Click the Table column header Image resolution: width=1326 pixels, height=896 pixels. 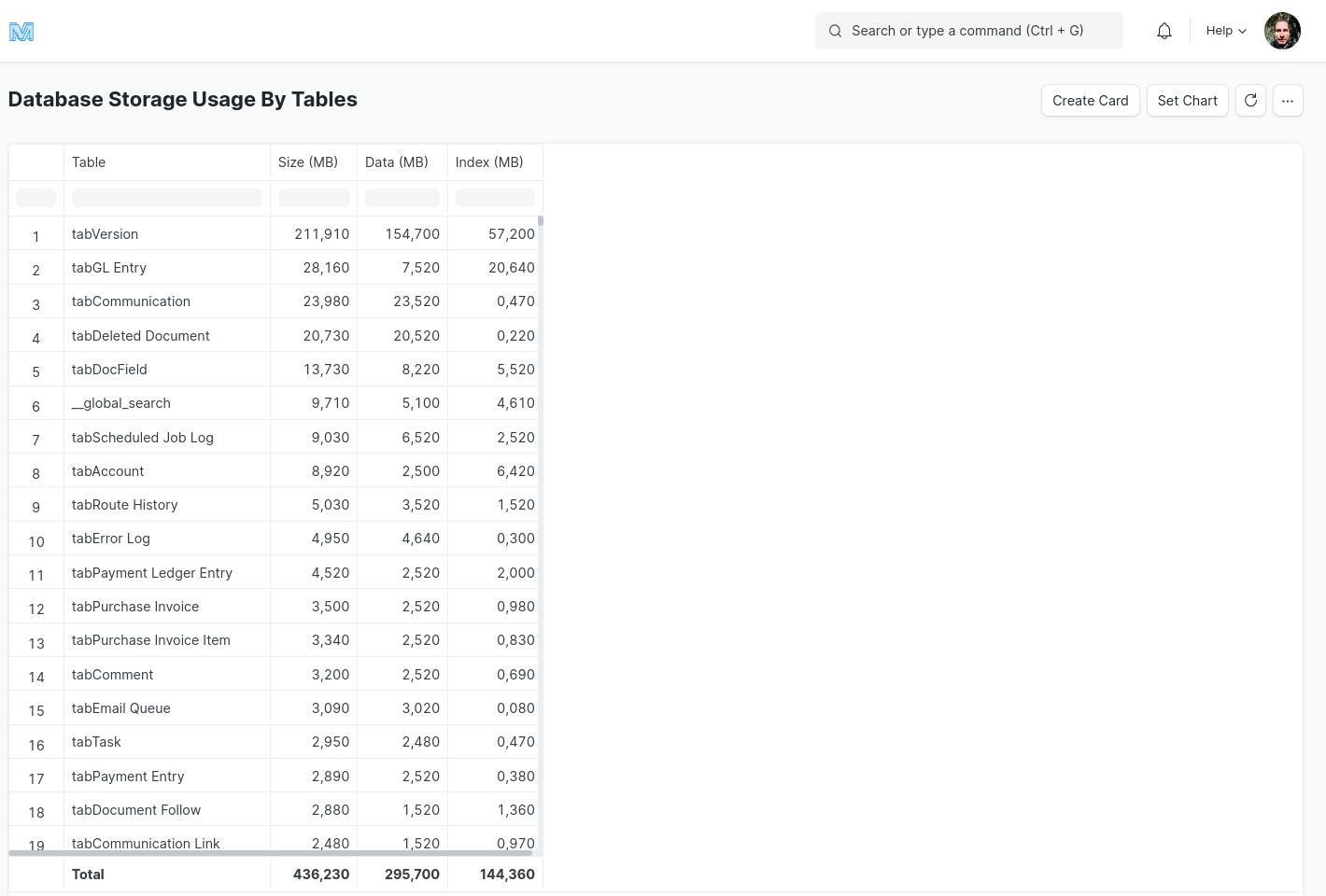coord(89,162)
